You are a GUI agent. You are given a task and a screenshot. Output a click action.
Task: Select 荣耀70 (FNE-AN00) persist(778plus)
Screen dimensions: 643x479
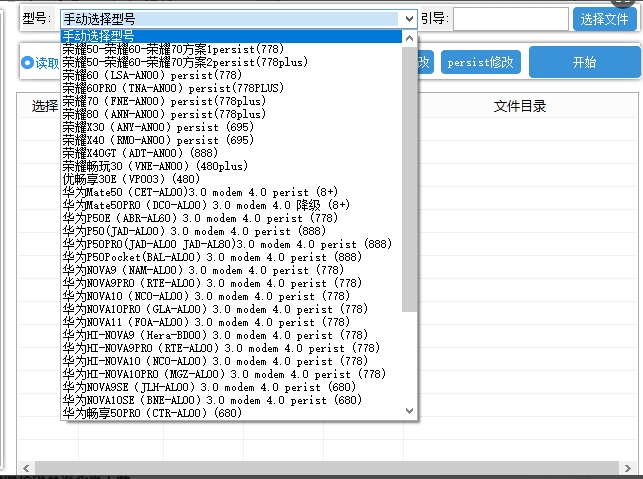(231, 101)
